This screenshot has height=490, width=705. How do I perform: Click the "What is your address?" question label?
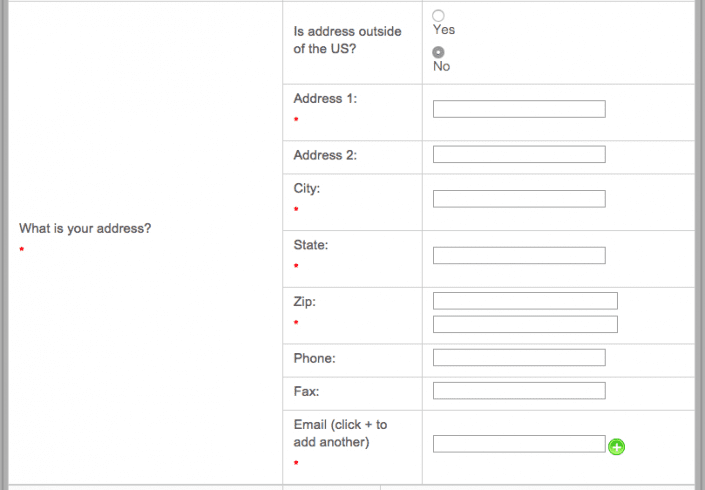pos(85,228)
